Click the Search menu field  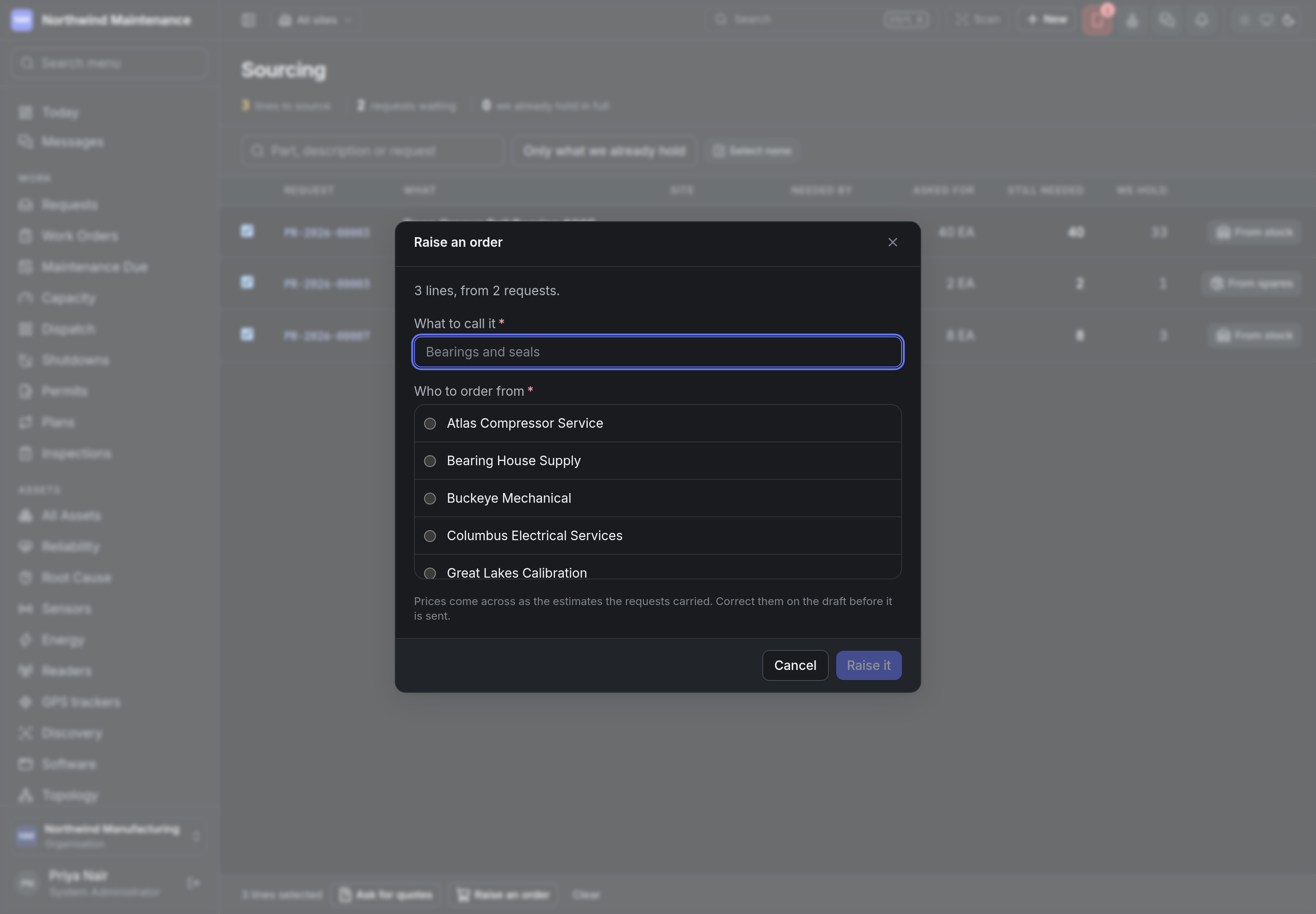(x=109, y=63)
